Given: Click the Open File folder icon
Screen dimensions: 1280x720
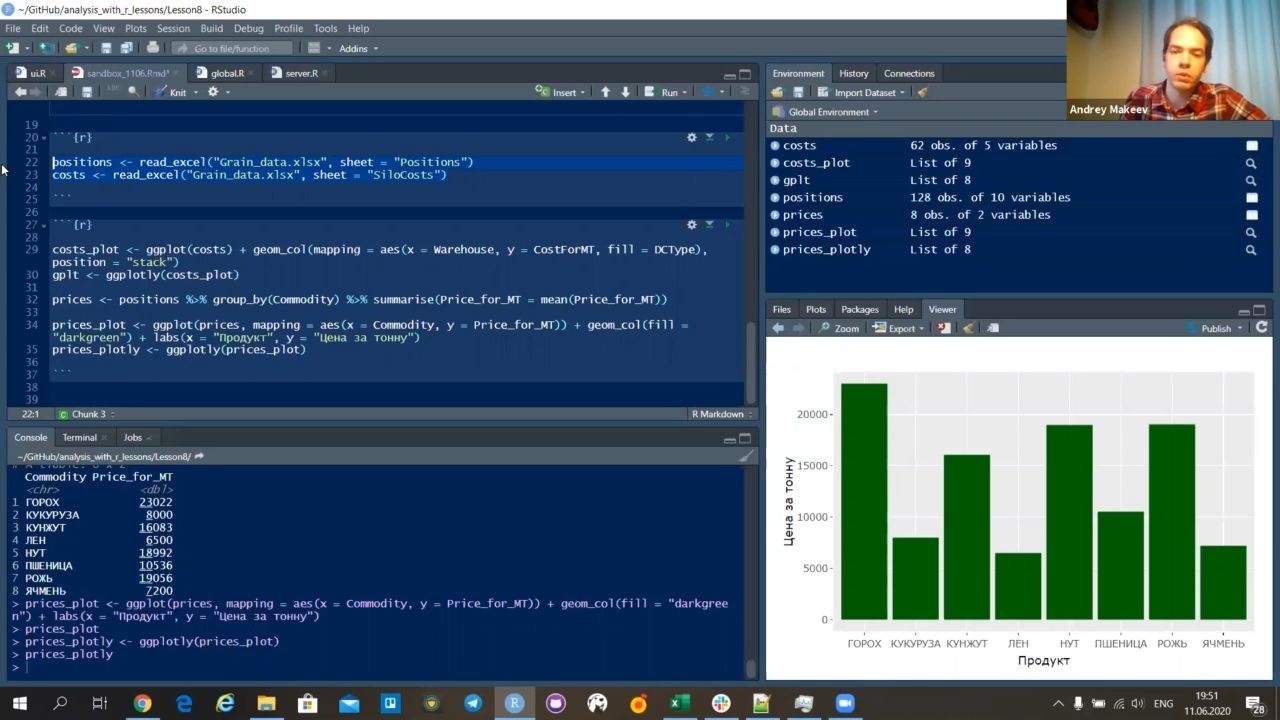Looking at the screenshot, I should pos(70,48).
